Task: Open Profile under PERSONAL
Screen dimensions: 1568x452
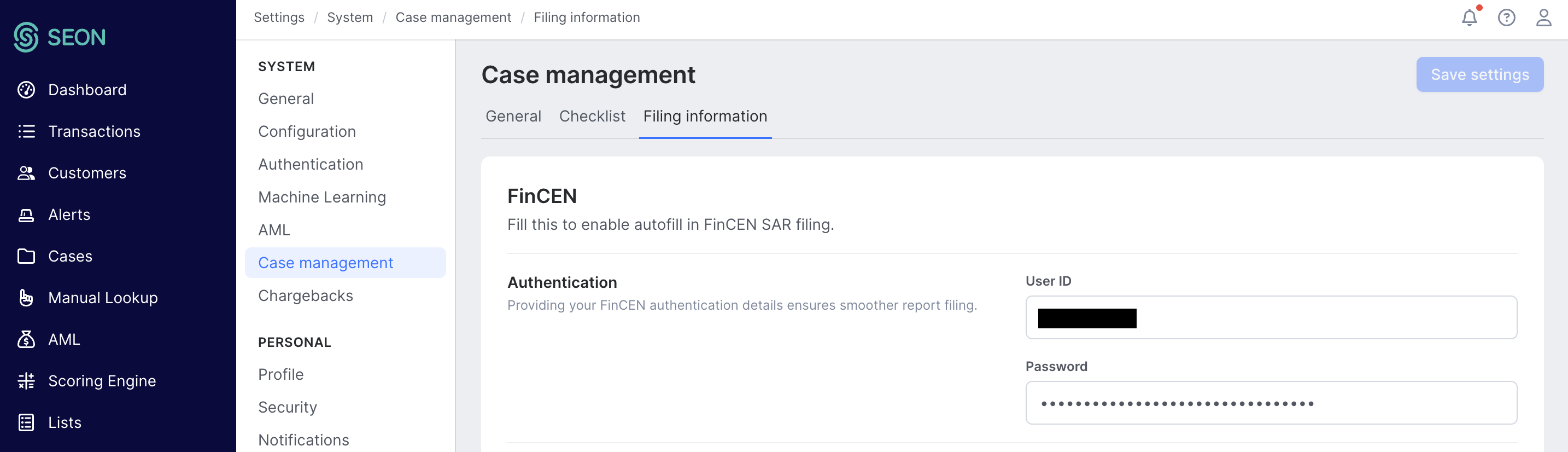Action: click(280, 375)
